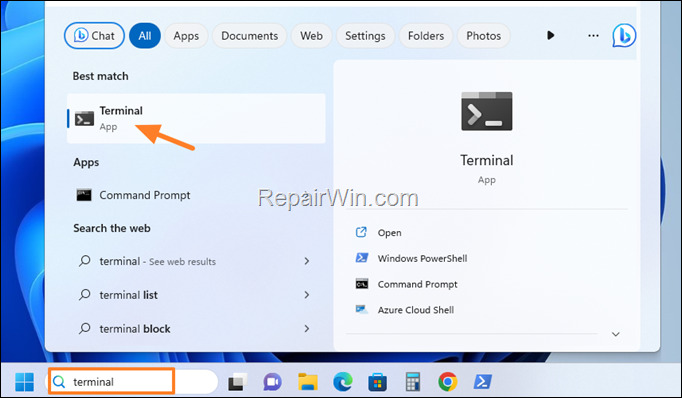Select the 'terminal block' web suggestion

(196, 328)
